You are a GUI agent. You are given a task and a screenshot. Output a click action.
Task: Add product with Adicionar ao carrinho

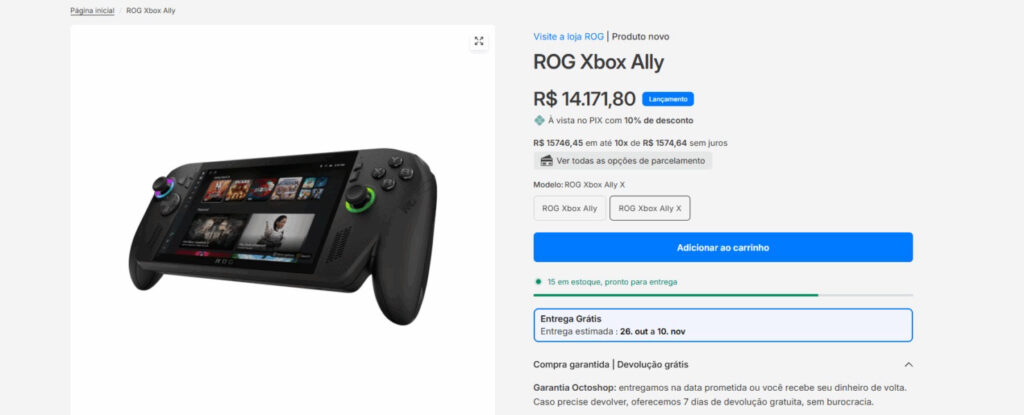pos(723,248)
